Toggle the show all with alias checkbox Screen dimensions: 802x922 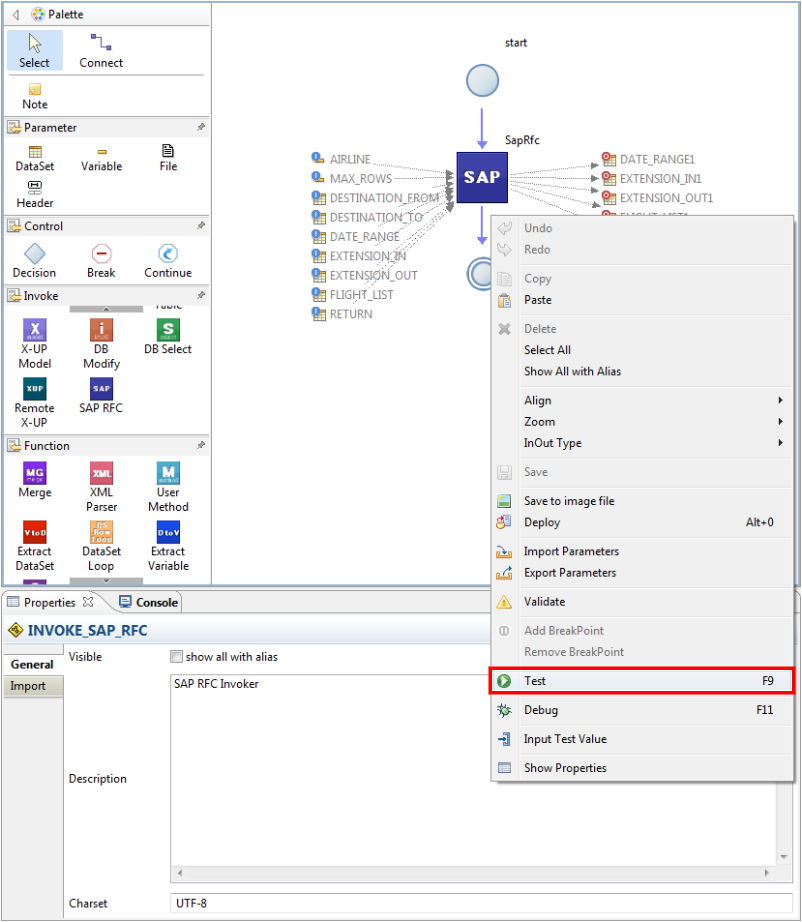coord(176,657)
